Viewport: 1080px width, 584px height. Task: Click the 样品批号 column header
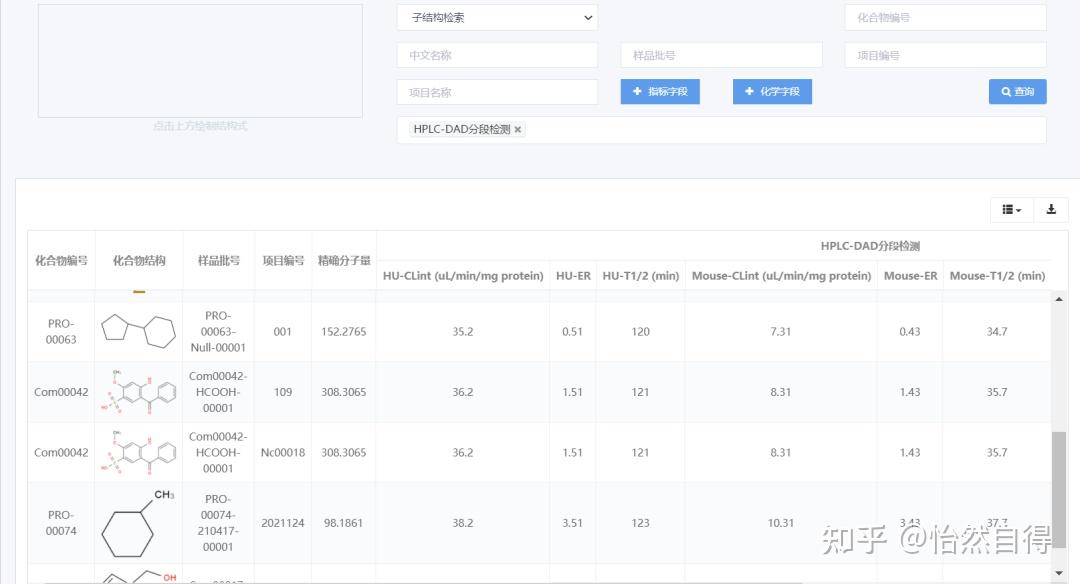click(x=218, y=260)
